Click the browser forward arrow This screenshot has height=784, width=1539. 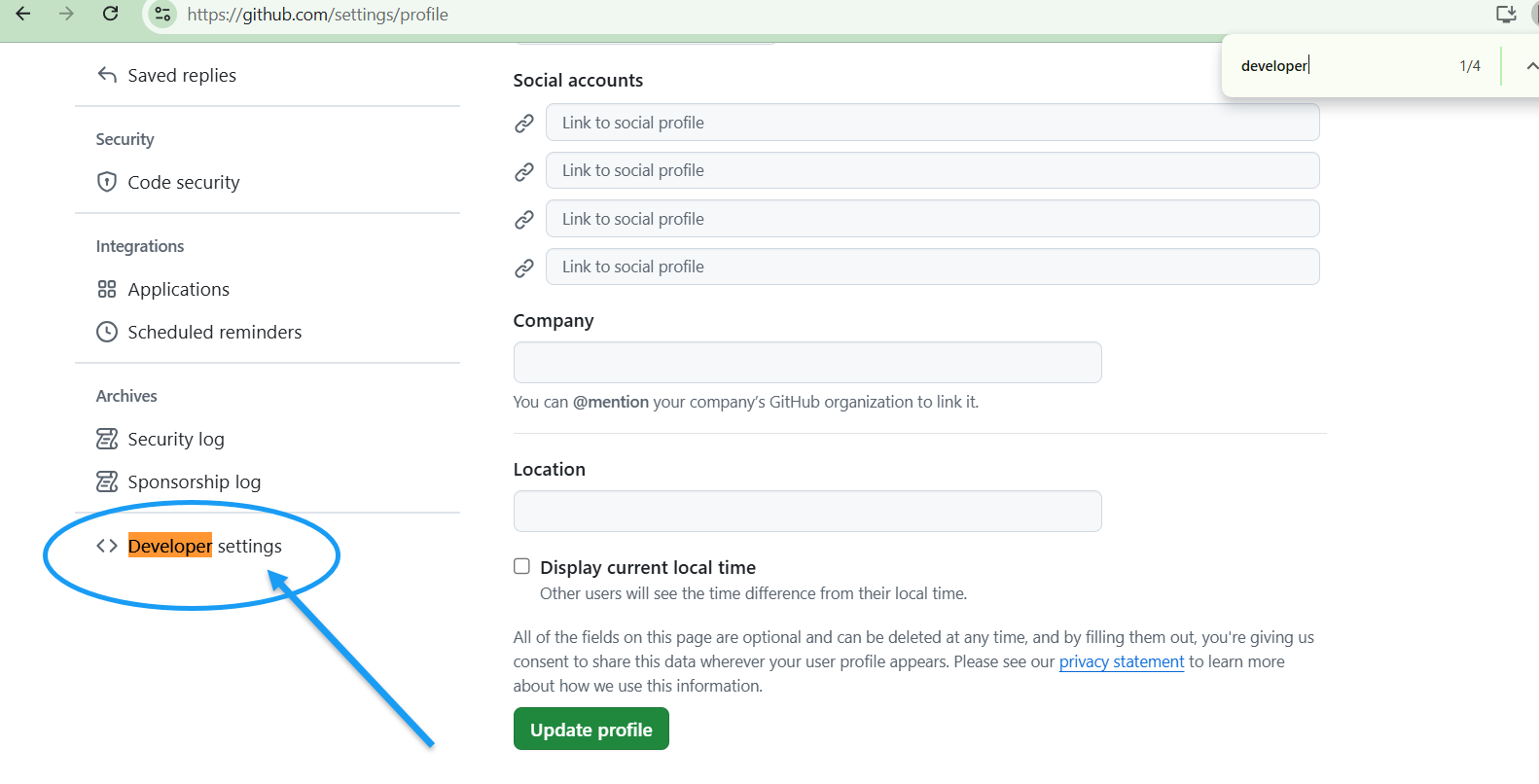point(66,14)
